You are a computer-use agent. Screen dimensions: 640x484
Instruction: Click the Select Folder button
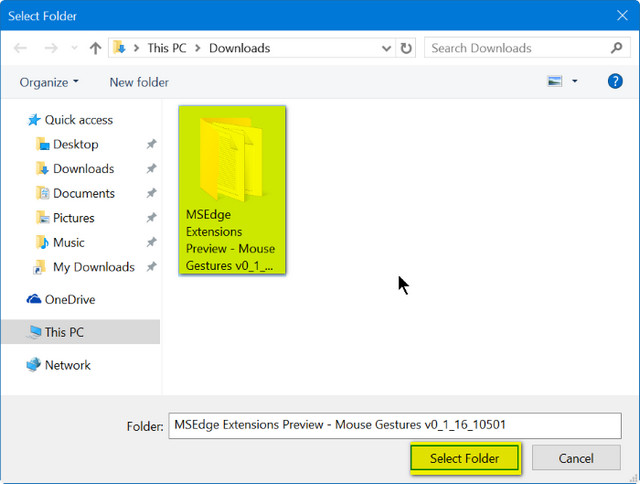464,458
